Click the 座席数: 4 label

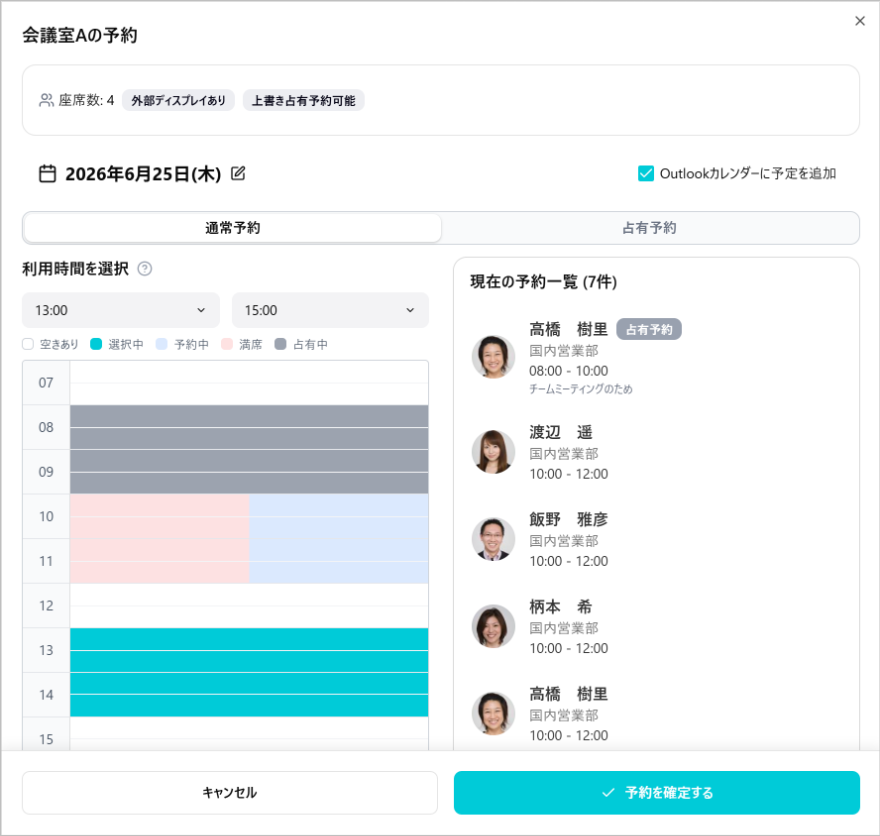tap(86, 100)
